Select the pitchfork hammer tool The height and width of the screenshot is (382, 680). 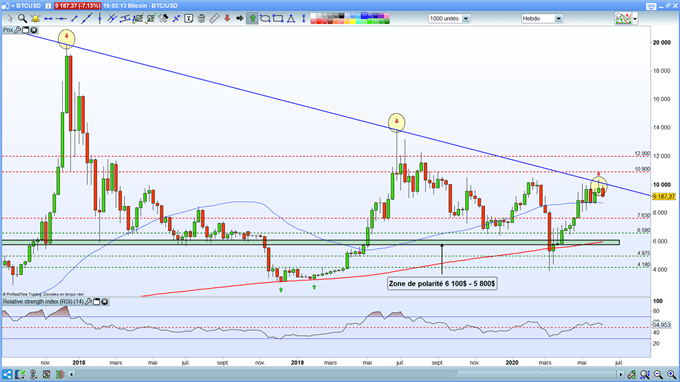tap(163, 19)
